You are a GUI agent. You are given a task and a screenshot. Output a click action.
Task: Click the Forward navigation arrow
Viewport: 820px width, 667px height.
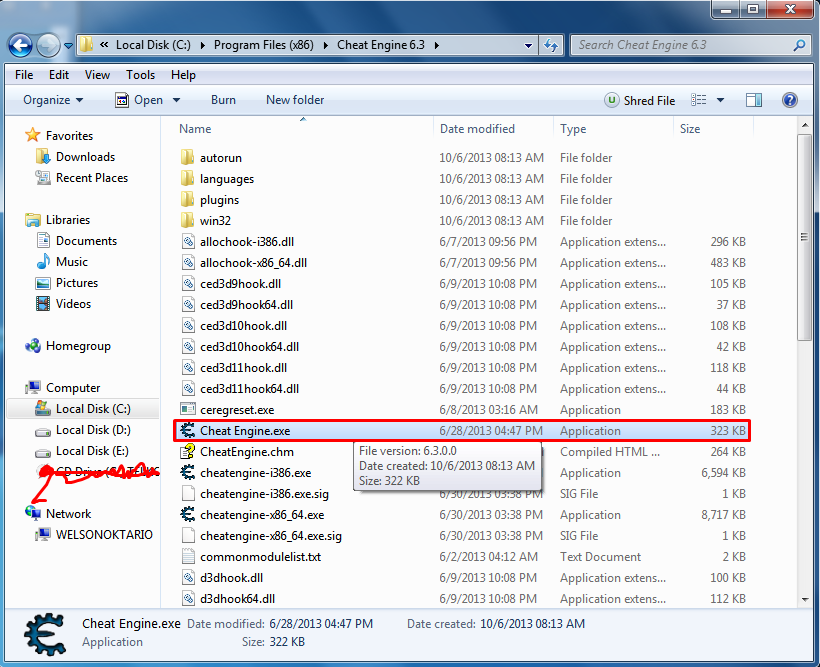(x=49, y=46)
